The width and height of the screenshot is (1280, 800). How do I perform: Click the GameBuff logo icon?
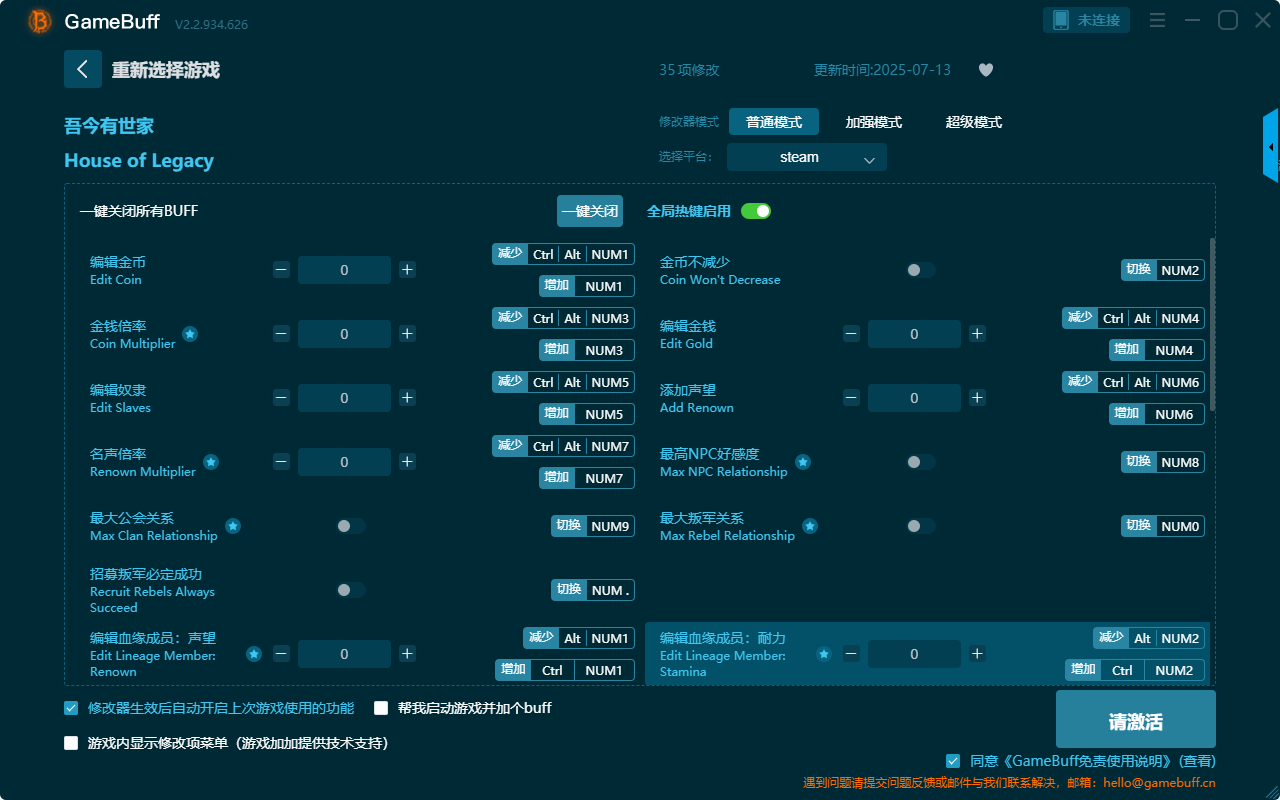click(40, 21)
